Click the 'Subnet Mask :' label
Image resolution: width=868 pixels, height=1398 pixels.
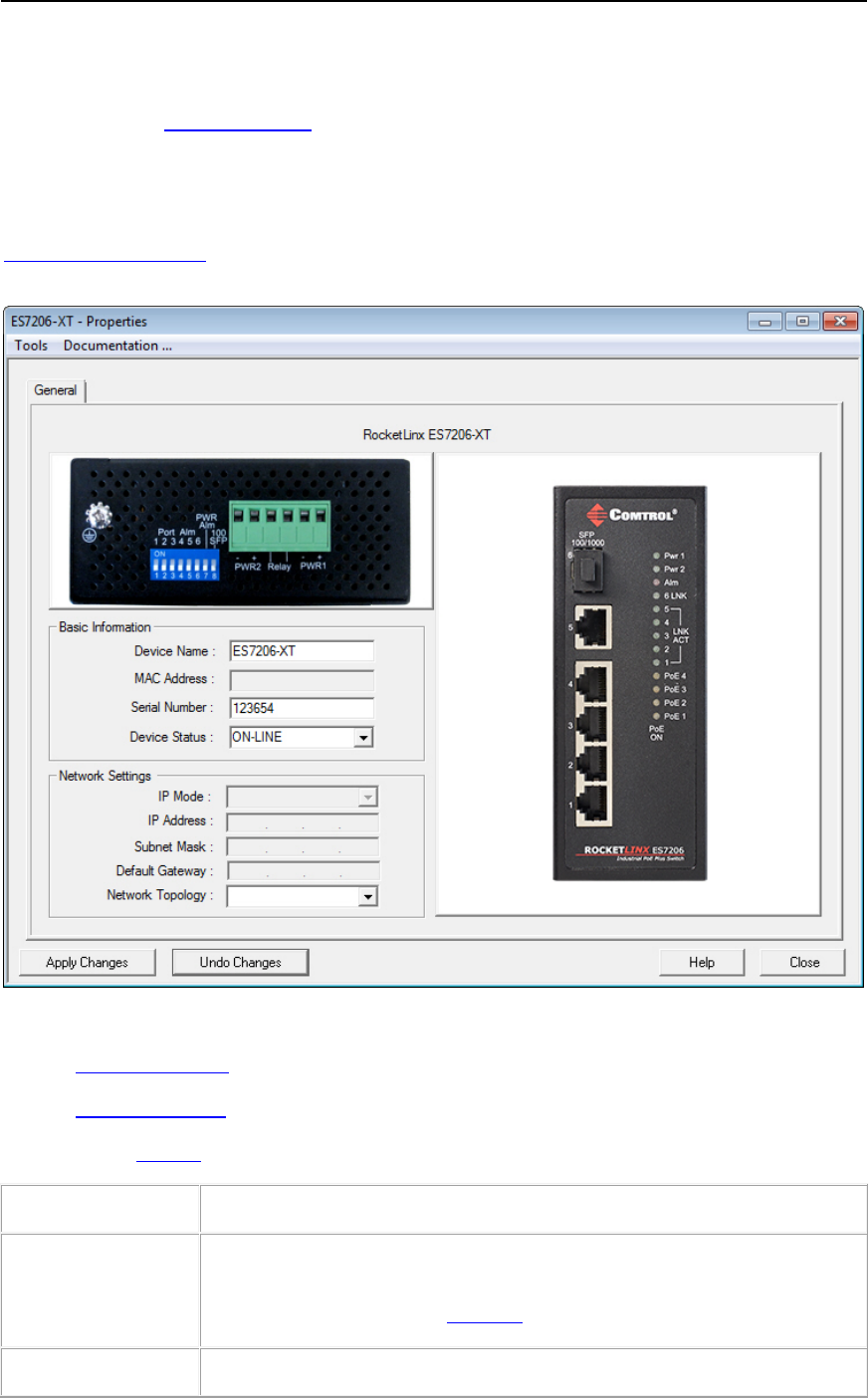173,846
